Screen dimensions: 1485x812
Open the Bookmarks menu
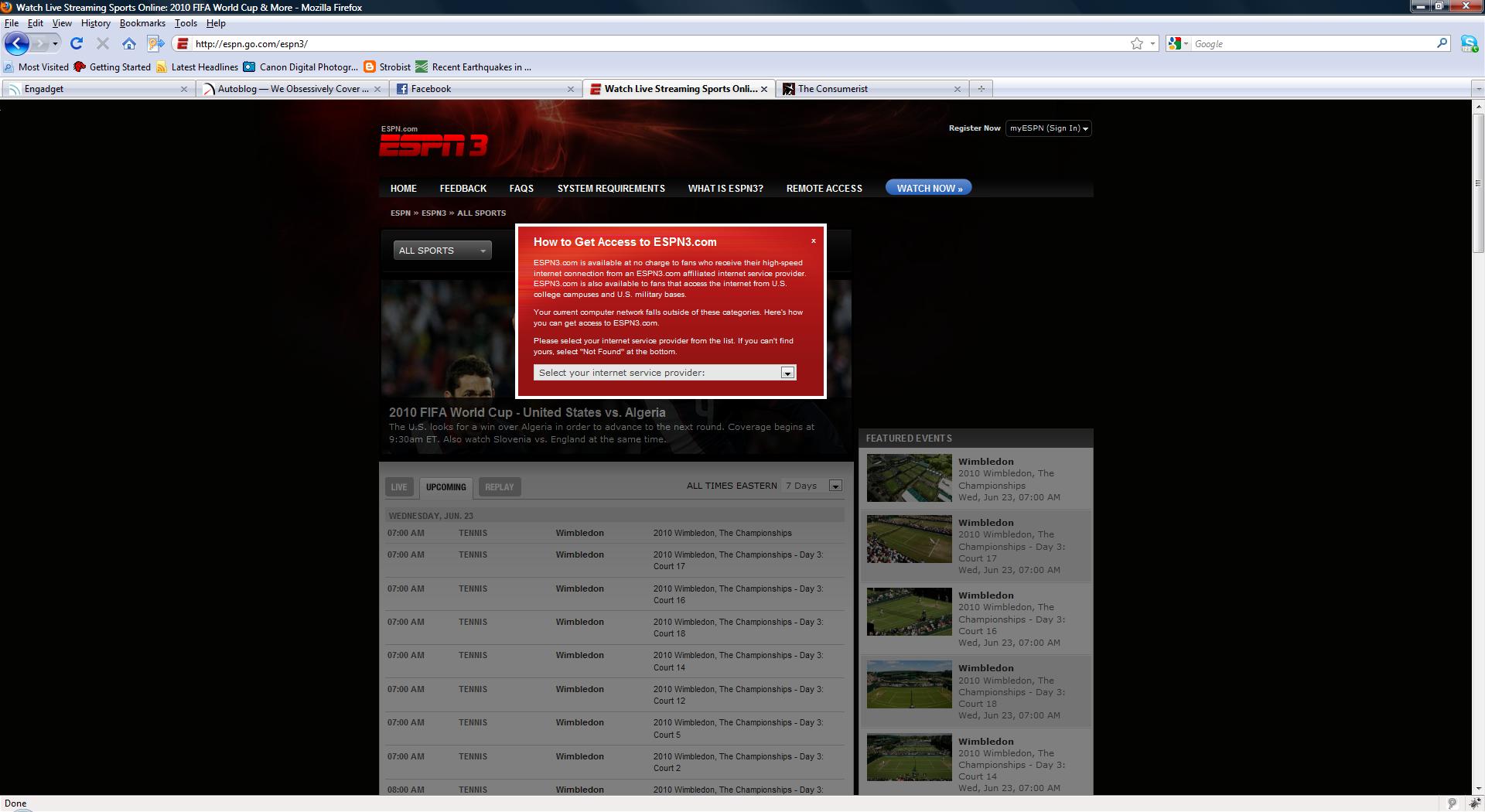pyautogui.click(x=142, y=23)
